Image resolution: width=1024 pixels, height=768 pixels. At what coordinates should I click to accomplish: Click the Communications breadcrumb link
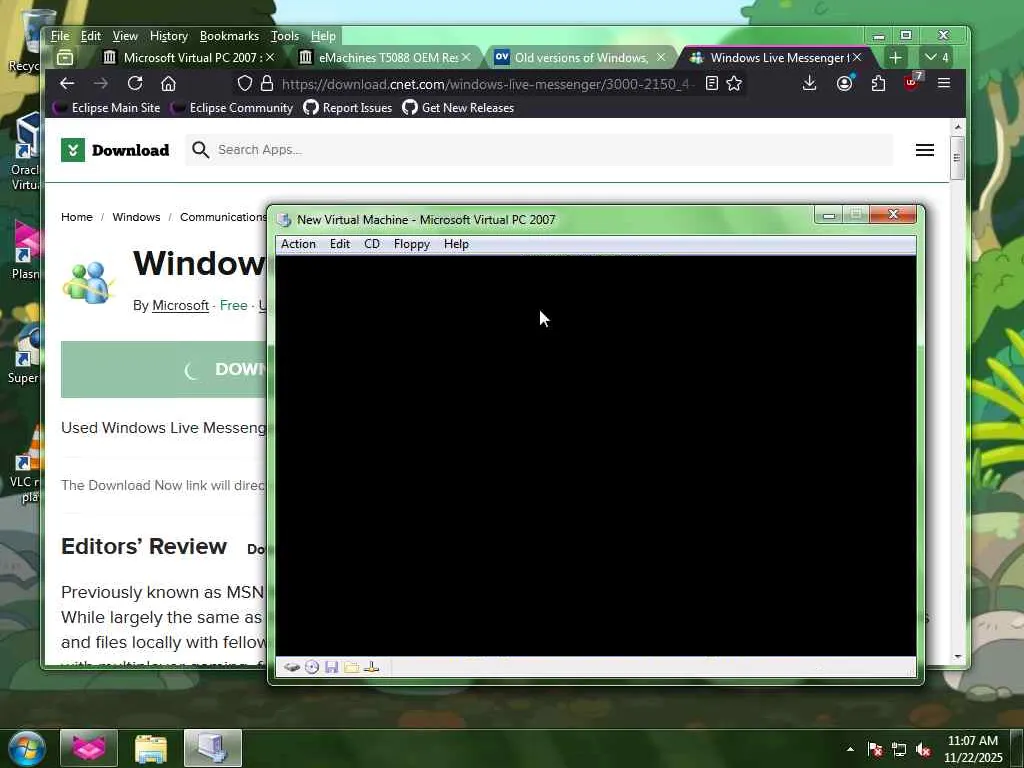pyautogui.click(x=223, y=217)
